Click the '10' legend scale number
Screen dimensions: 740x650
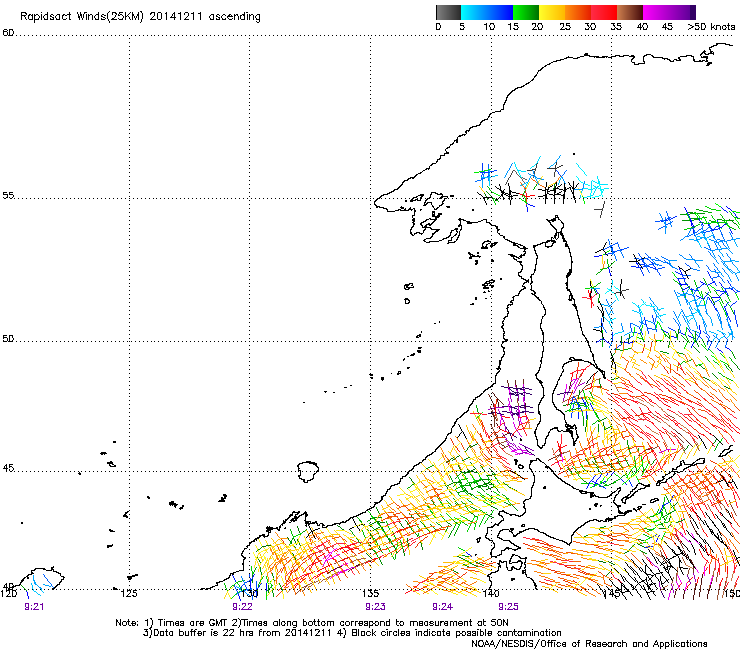[489, 27]
